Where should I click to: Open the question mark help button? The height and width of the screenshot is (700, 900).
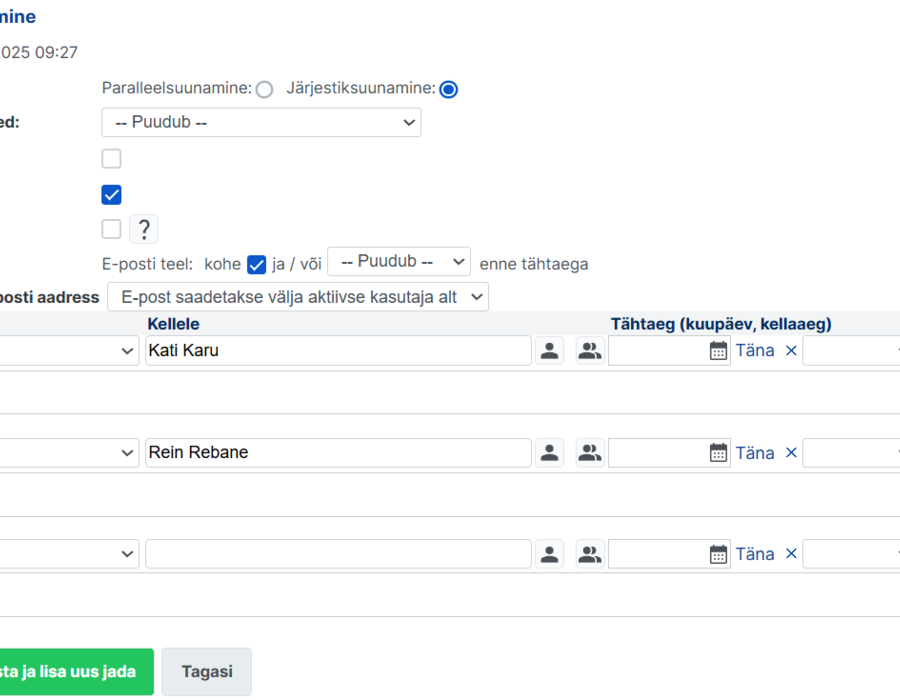[x=144, y=229]
